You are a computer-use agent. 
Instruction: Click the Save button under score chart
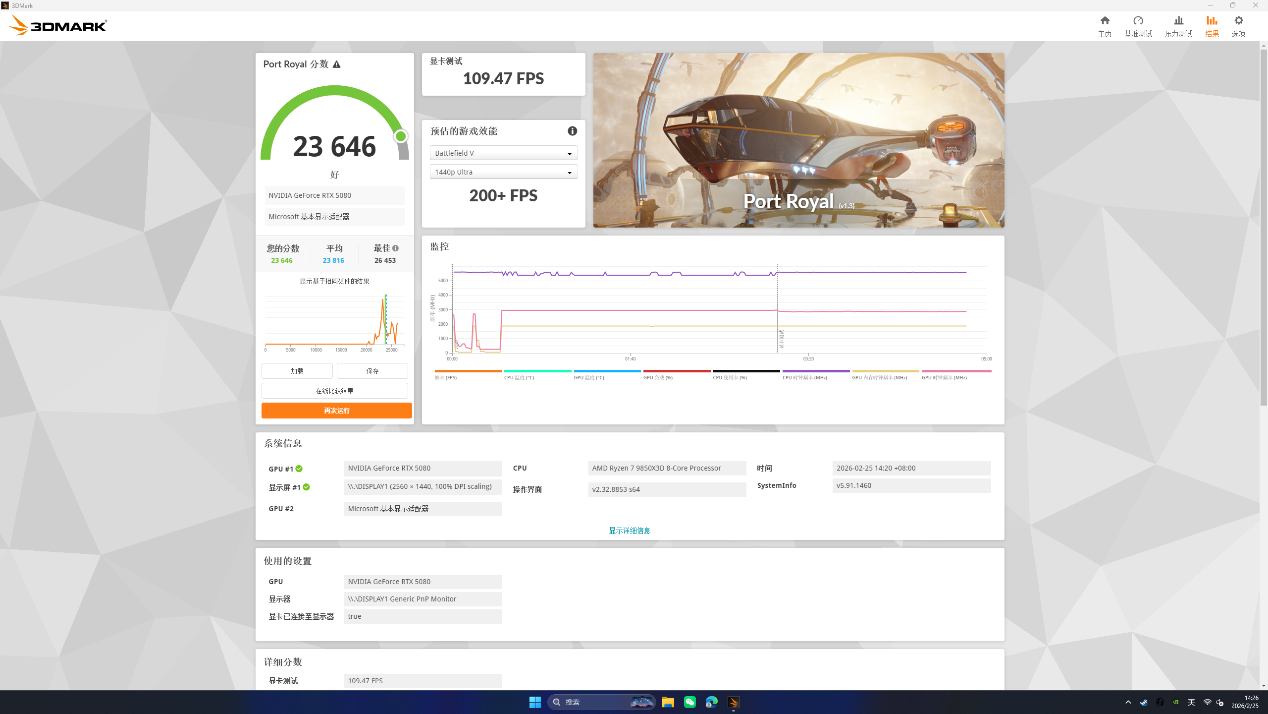tap(372, 371)
